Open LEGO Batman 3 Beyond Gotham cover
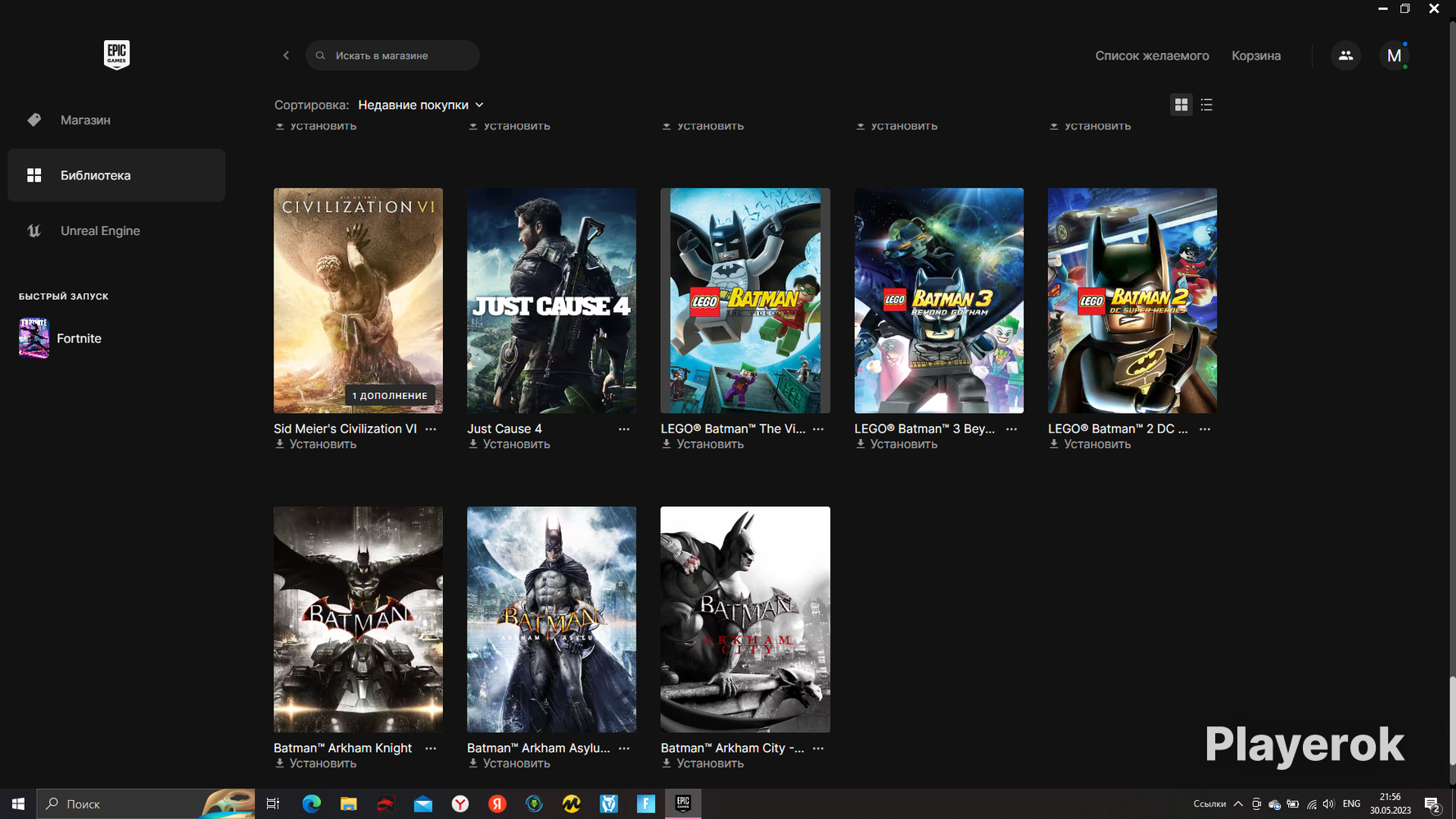1456x819 pixels. pyautogui.click(x=938, y=301)
